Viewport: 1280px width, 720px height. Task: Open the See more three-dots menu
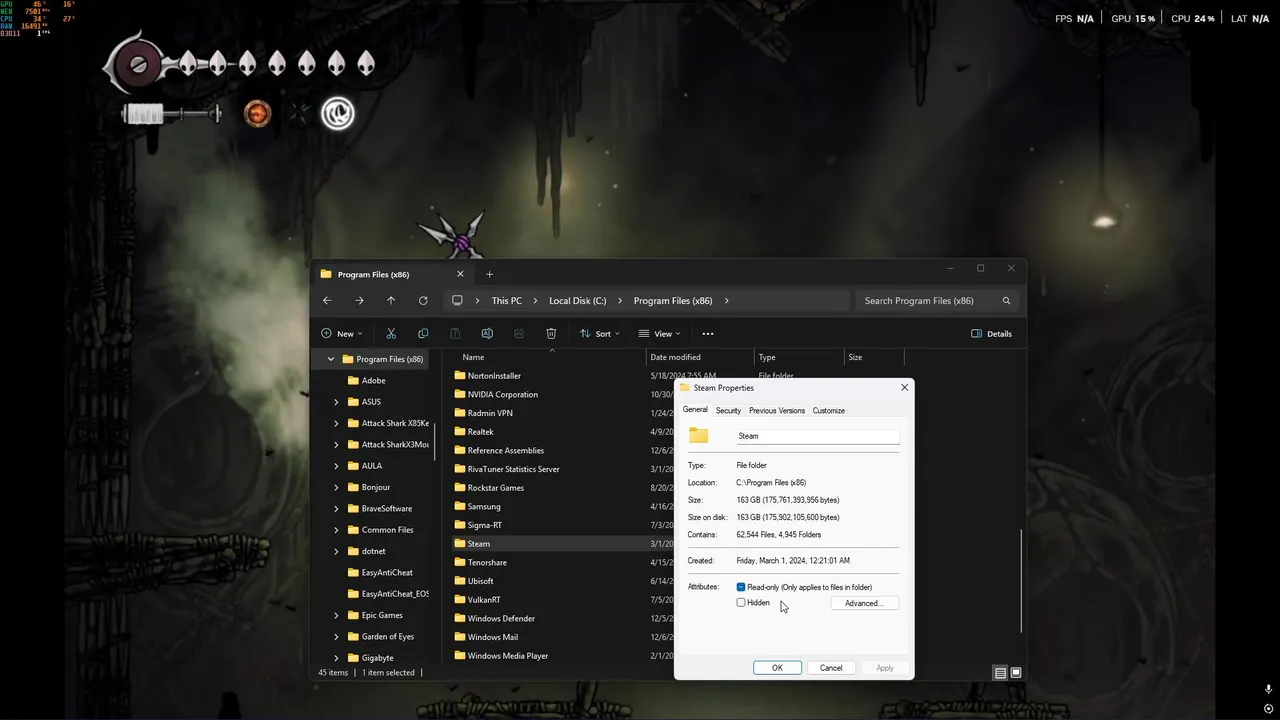coord(708,334)
